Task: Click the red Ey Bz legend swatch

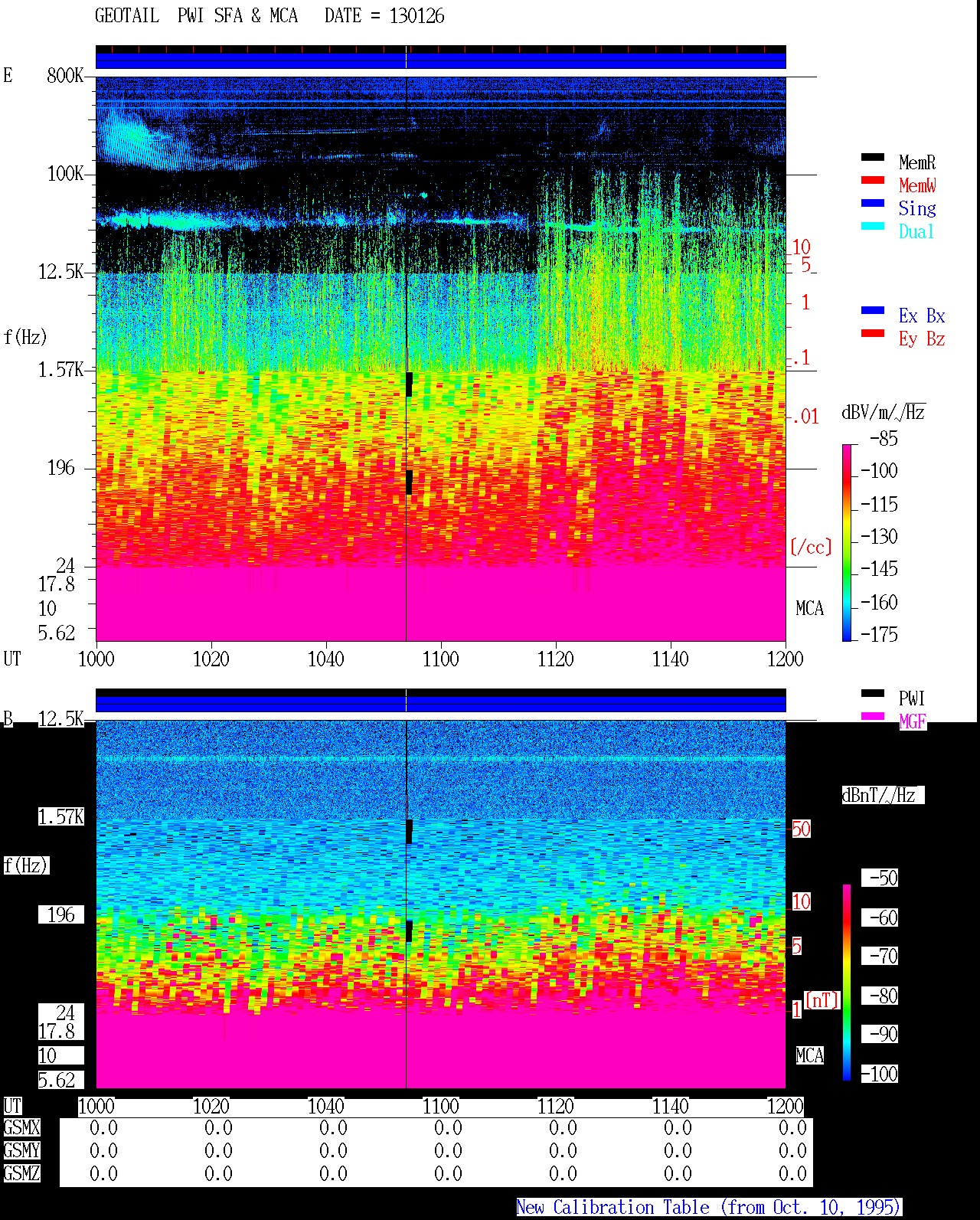Action: (x=872, y=334)
